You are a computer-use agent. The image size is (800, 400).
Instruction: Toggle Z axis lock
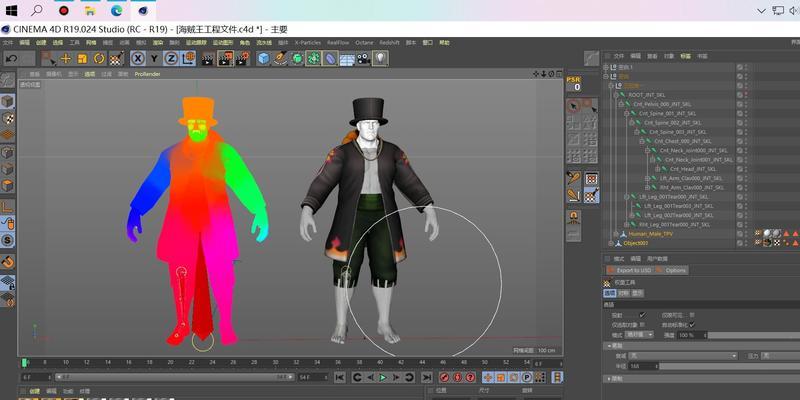[x=171, y=59]
